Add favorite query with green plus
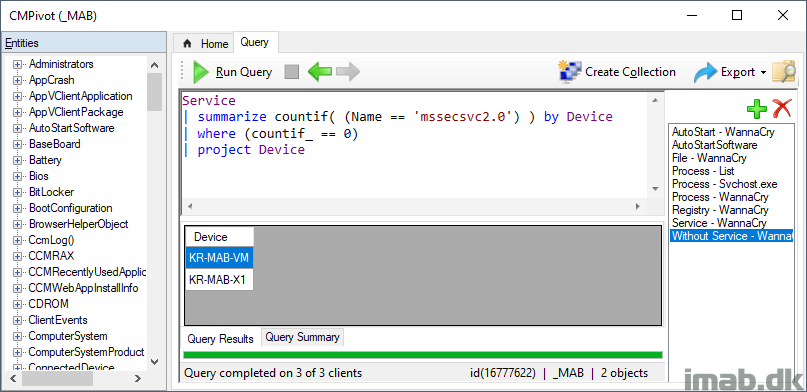 coord(757,109)
